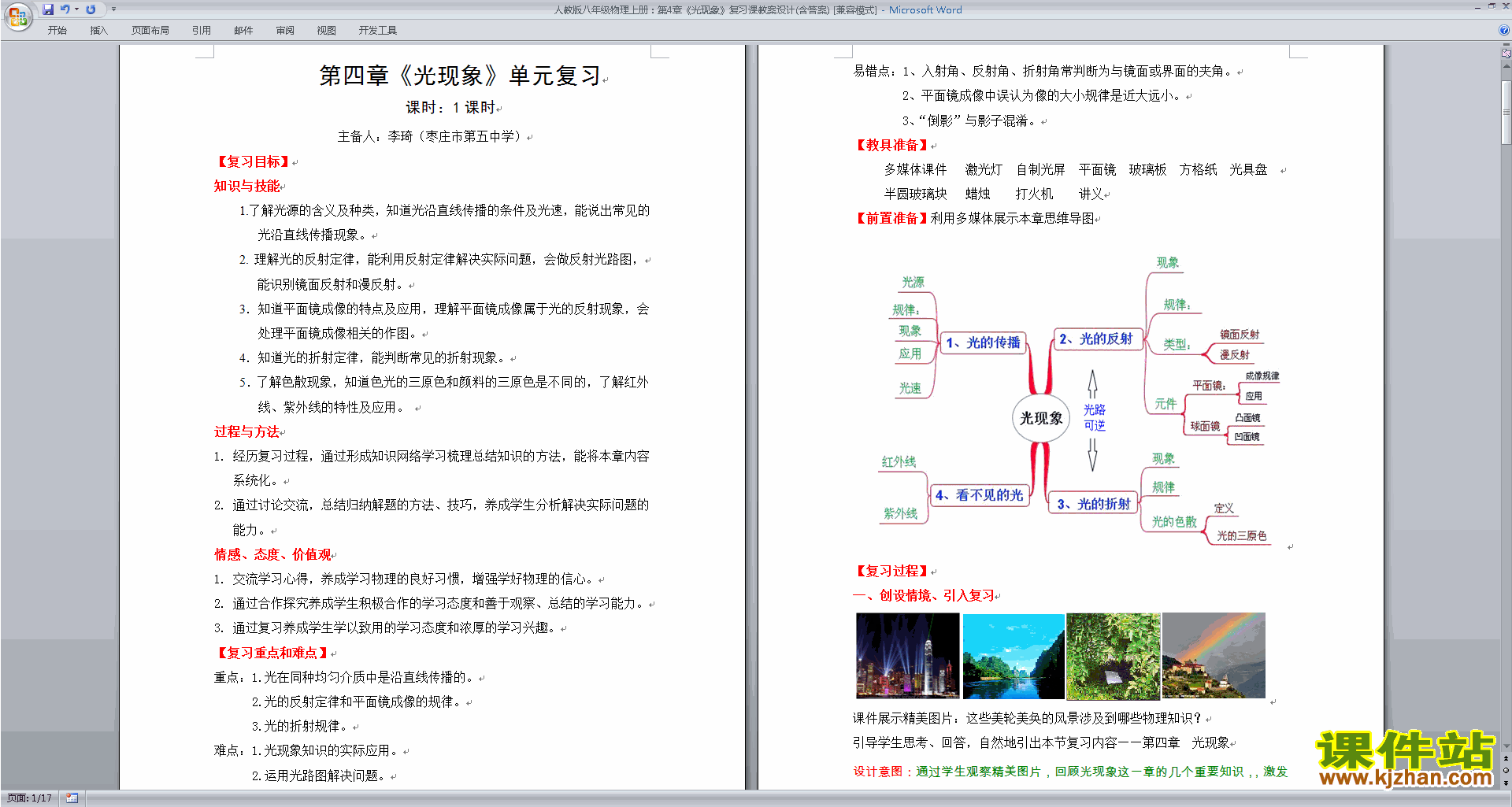Image resolution: width=1512 pixels, height=807 pixels.
Task: Toggle the ruler icon above the scrollbar
Action: click(x=1506, y=54)
